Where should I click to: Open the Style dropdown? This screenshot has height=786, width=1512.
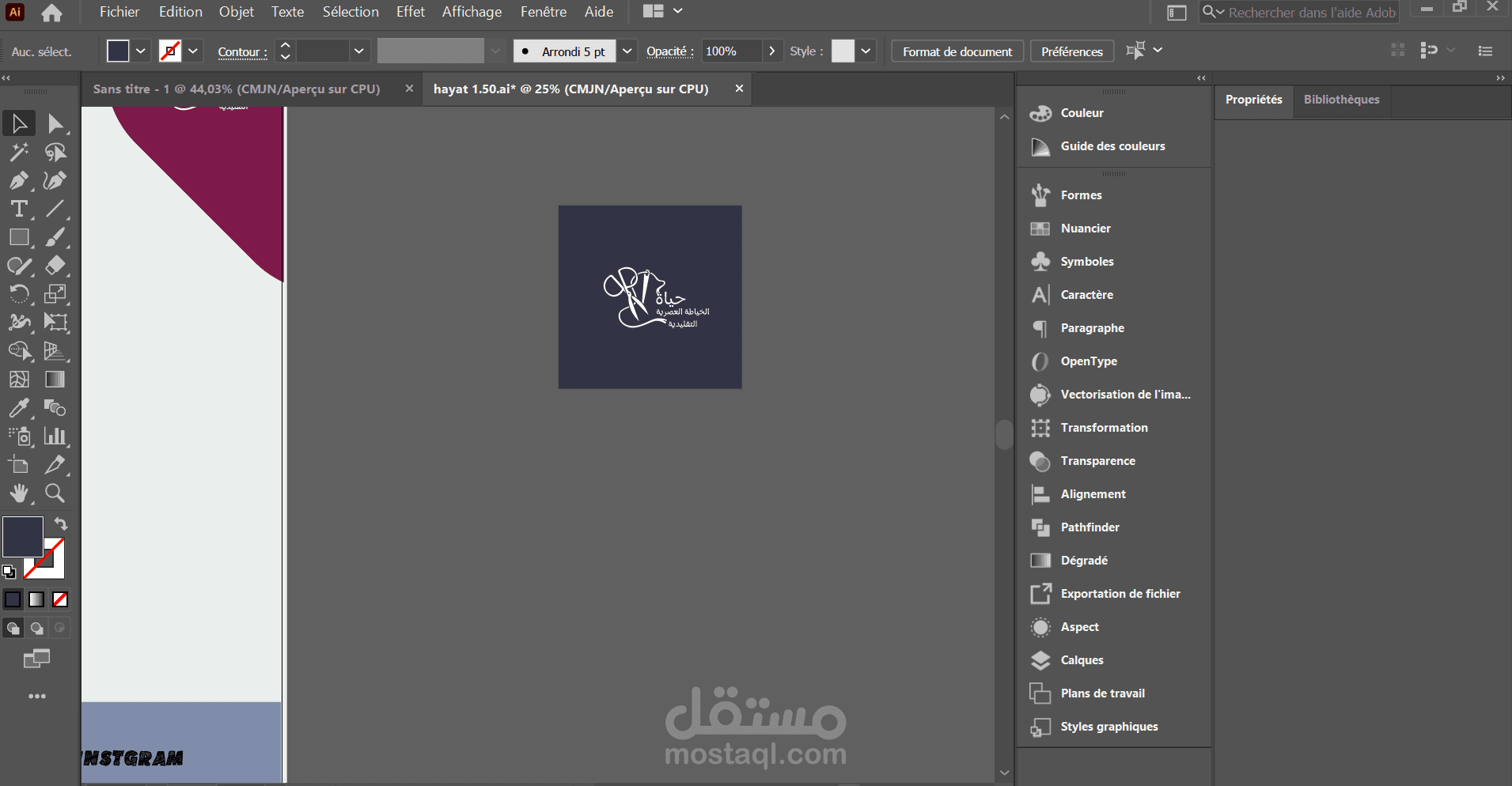pyautogui.click(x=866, y=51)
